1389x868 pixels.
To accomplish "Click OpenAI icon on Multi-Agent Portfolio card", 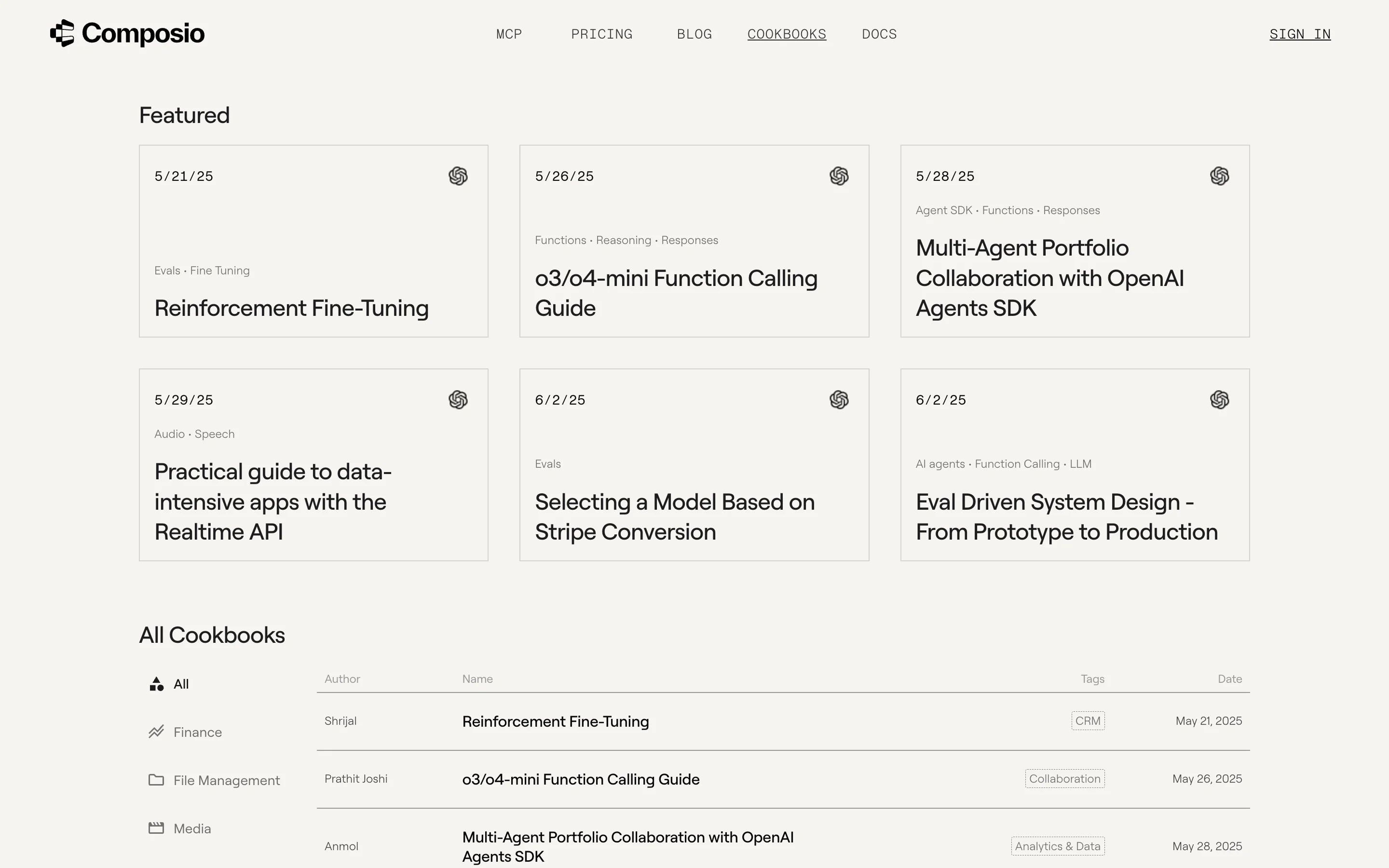I will coord(1219,176).
